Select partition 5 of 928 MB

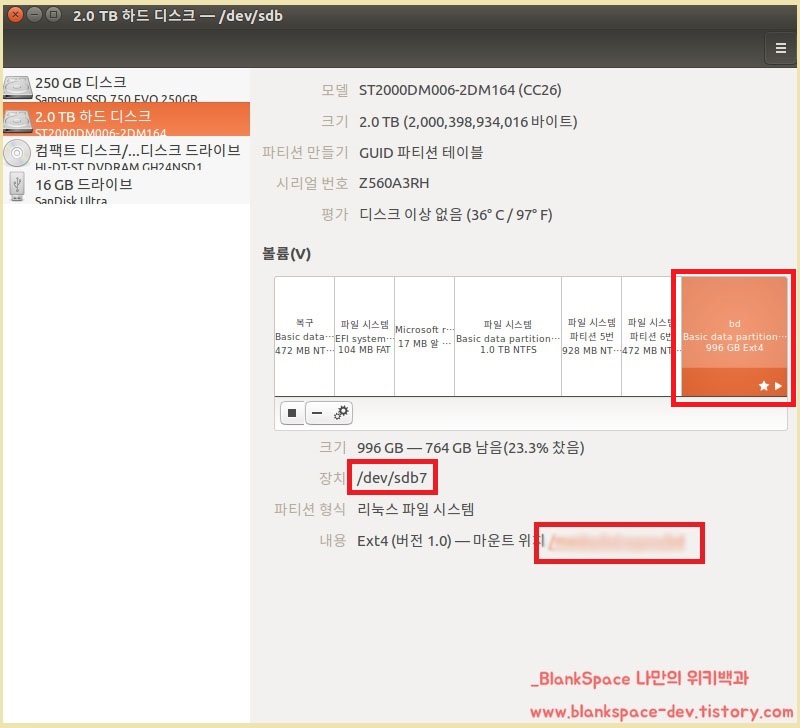tap(591, 337)
